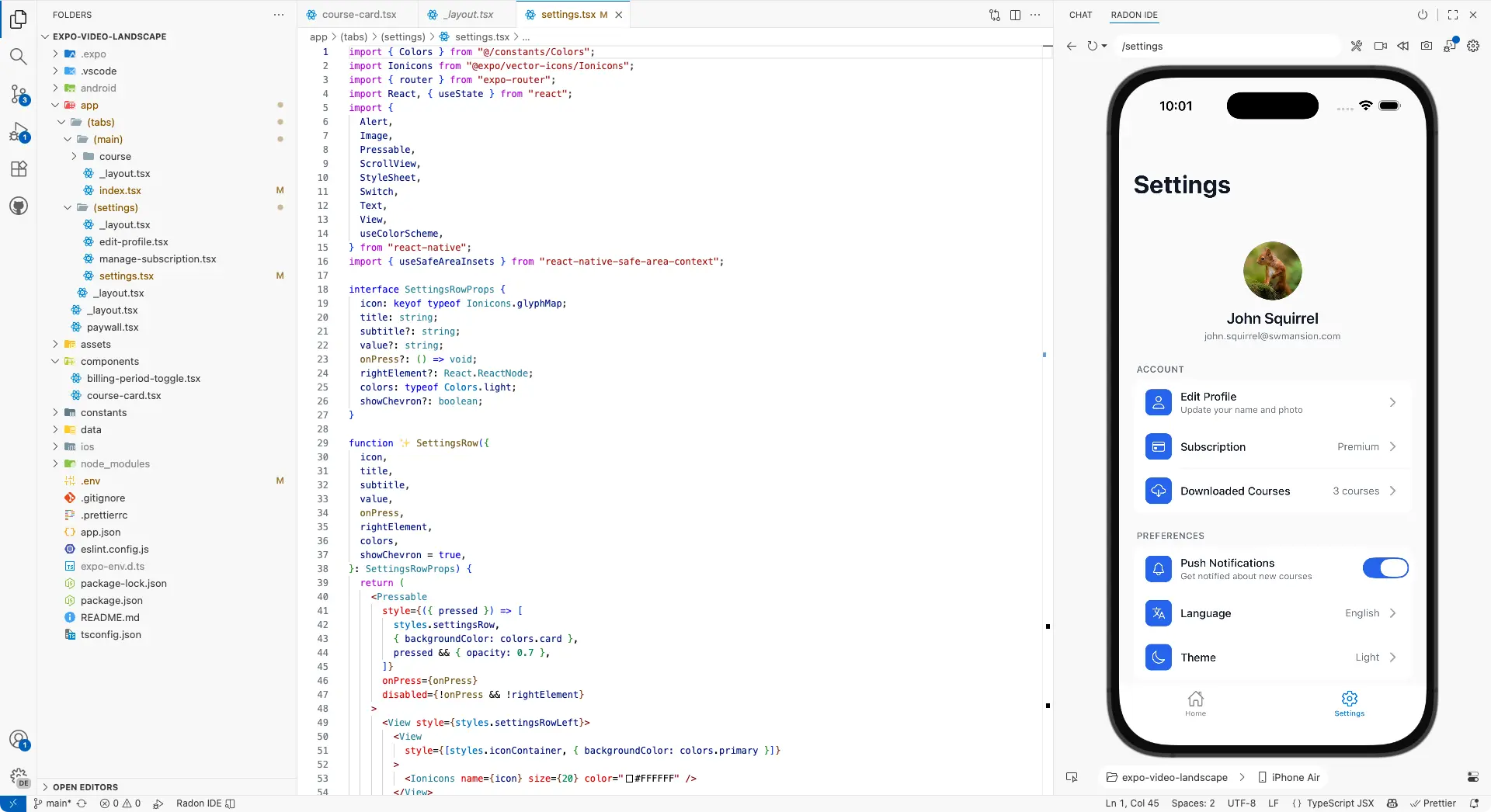Click the replay rewind icon in Radon toolbar
This screenshot has width=1491, height=812.
tap(1403, 46)
